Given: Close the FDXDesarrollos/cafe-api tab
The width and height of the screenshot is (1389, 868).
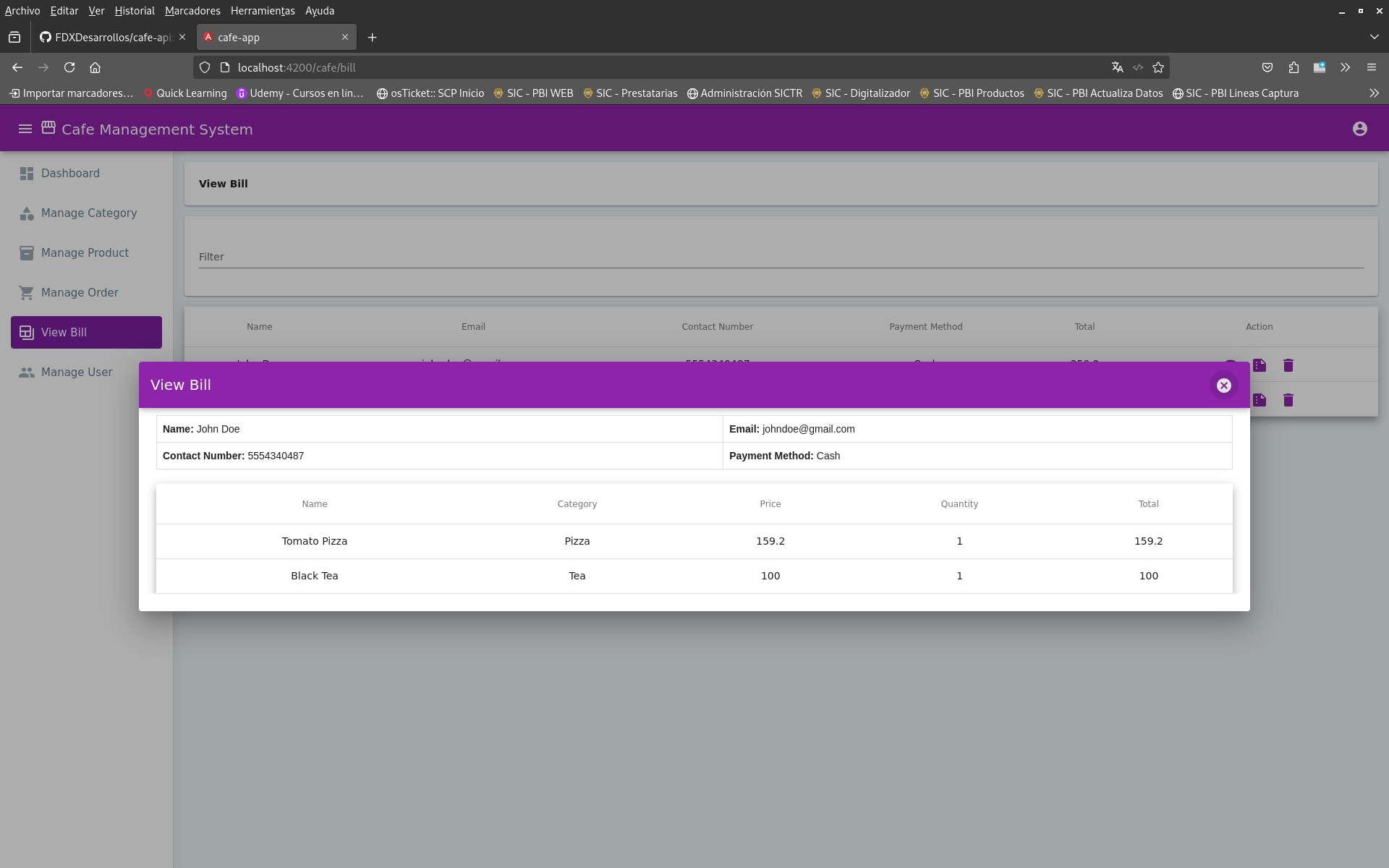Looking at the screenshot, I should coord(182,37).
